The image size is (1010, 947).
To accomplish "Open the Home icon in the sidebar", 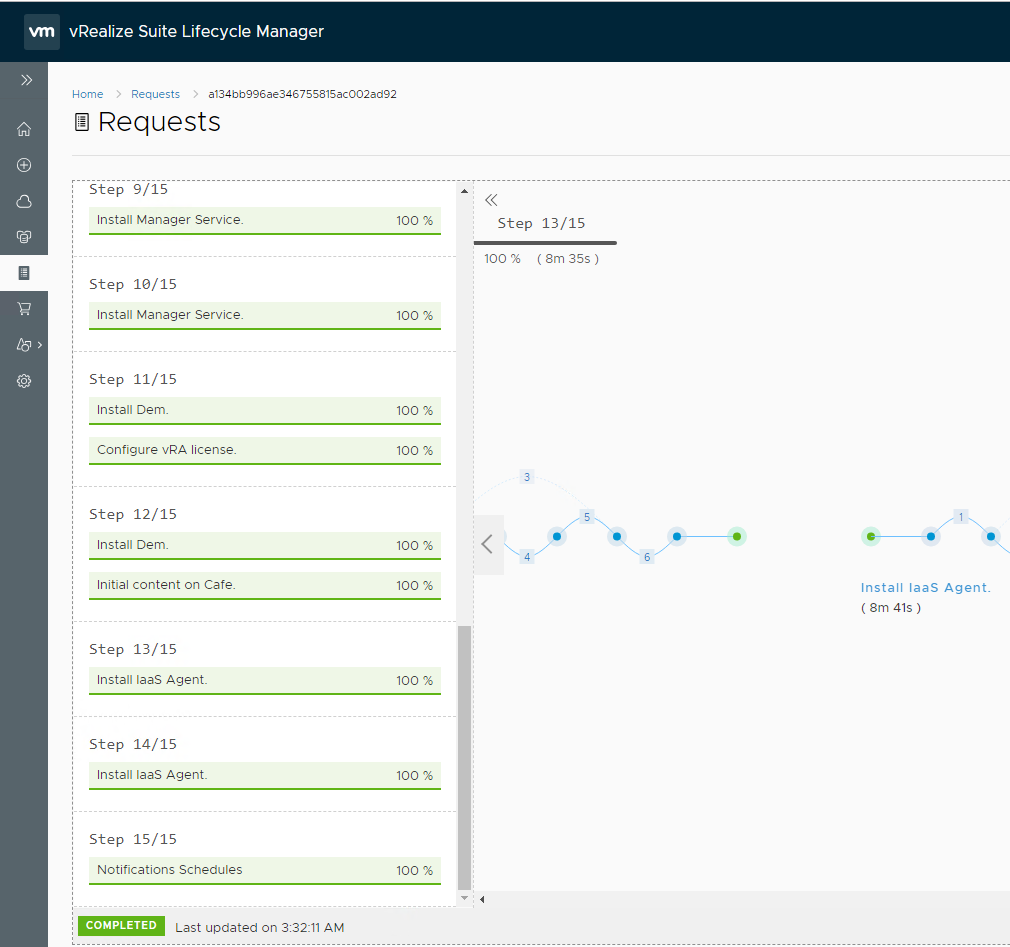I will (24, 129).
